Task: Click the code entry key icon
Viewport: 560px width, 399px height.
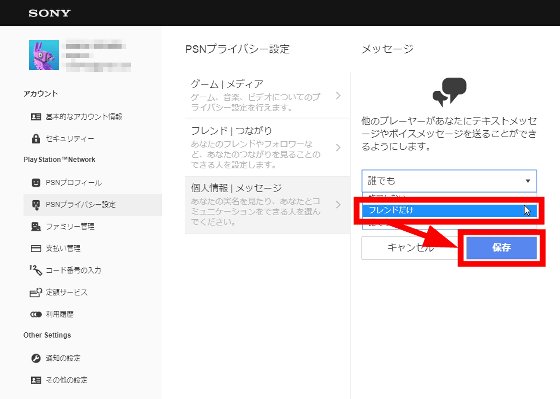Action: [x=36, y=270]
